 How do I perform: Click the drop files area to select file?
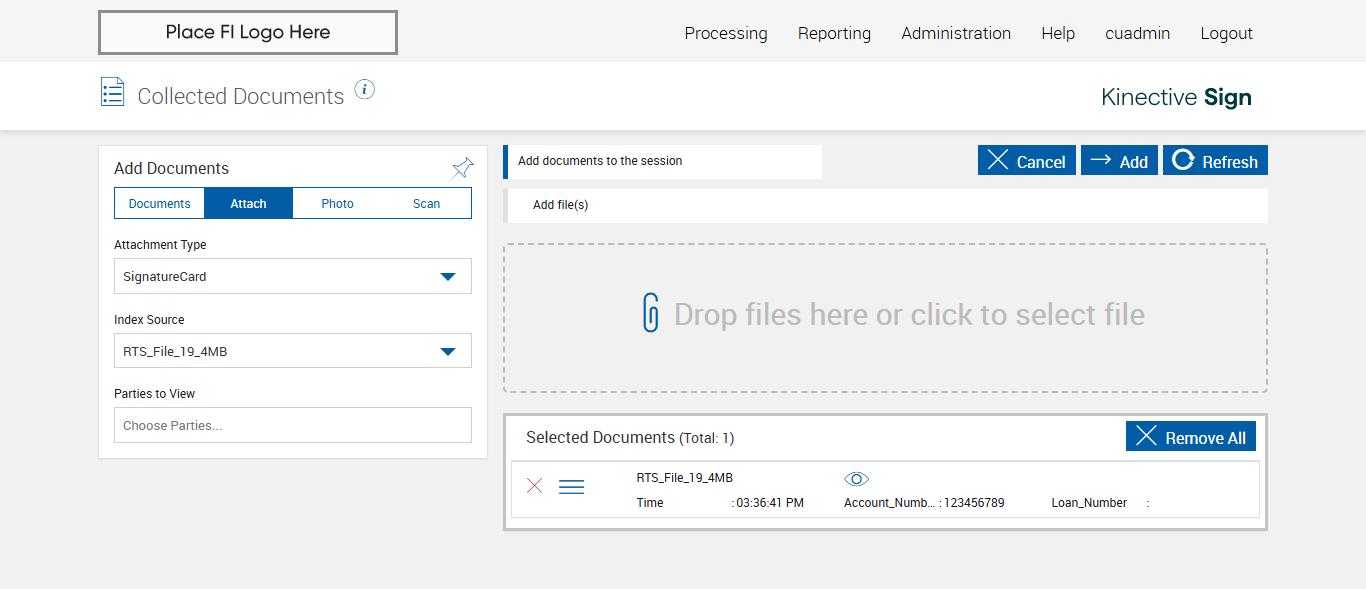885,318
